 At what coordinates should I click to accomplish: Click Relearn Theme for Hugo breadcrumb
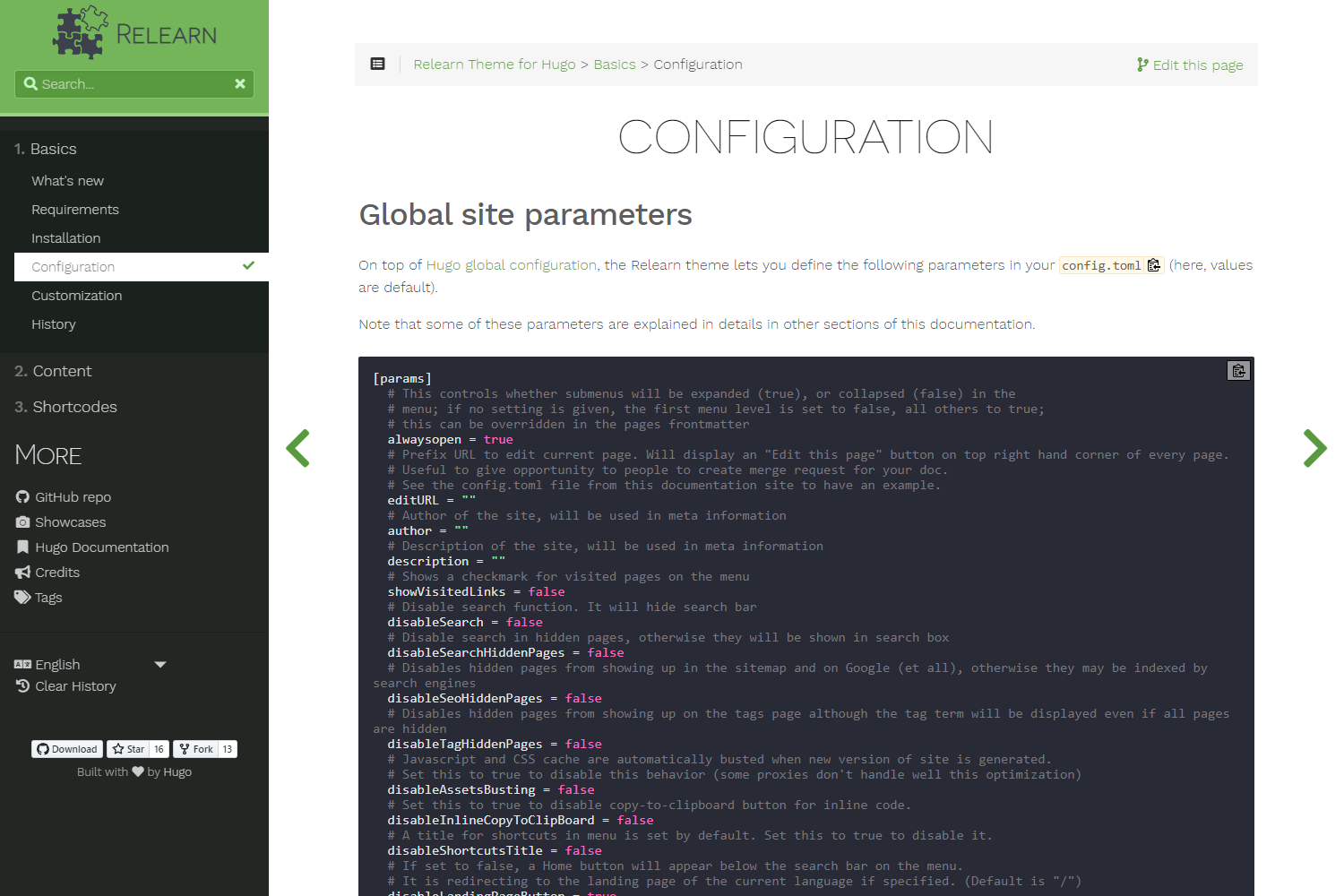point(495,65)
